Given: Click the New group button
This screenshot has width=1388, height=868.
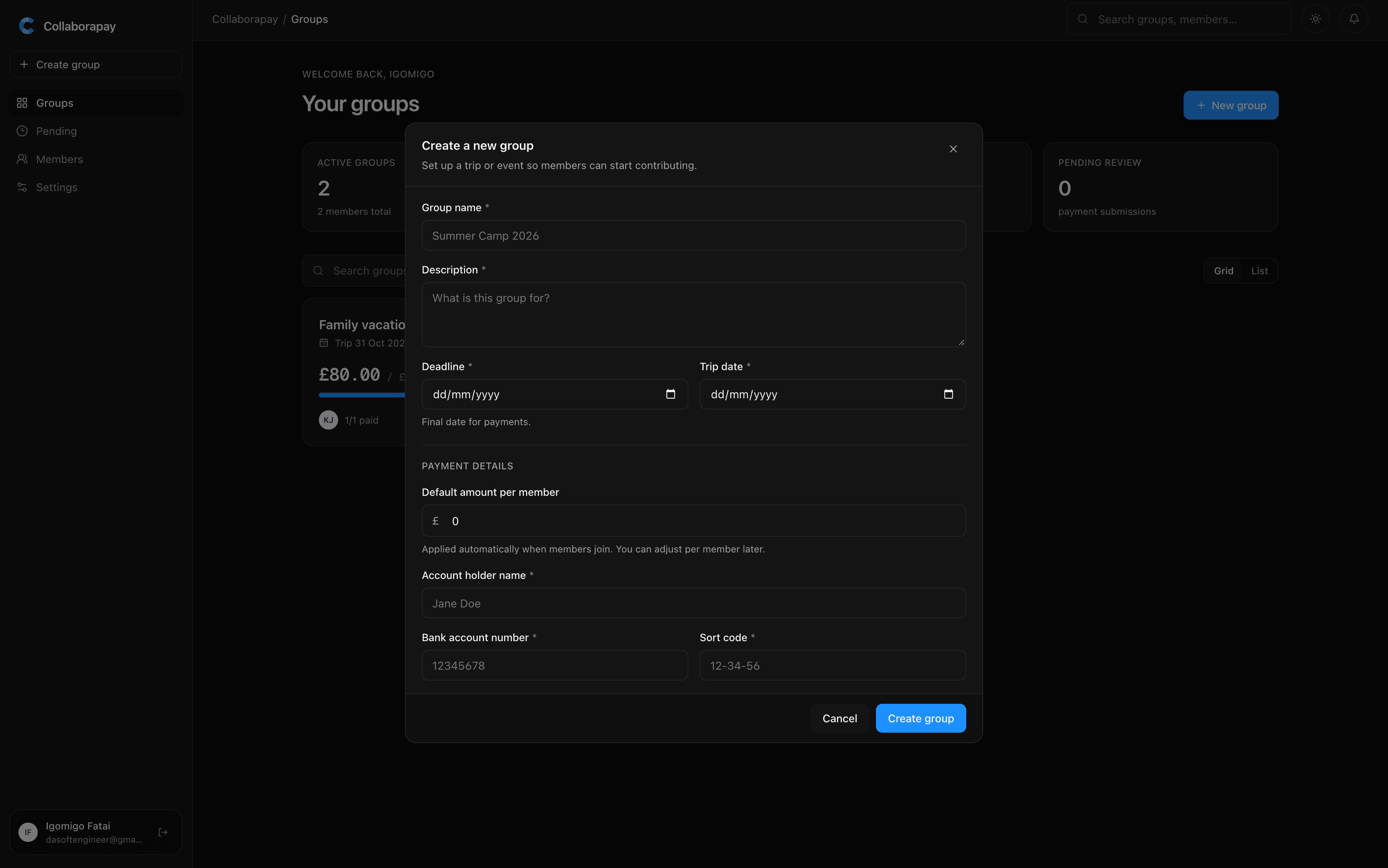Looking at the screenshot, I should coord(1231,105).
